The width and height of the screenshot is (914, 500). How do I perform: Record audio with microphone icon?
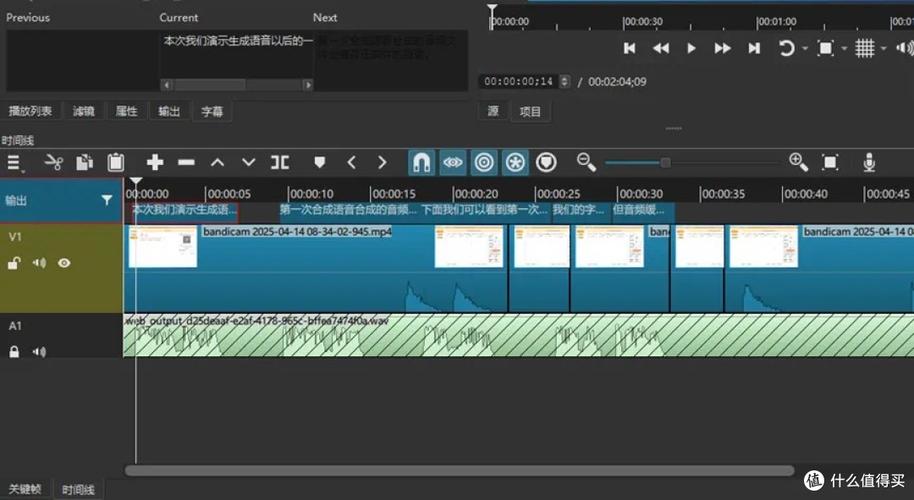(869, 163)
